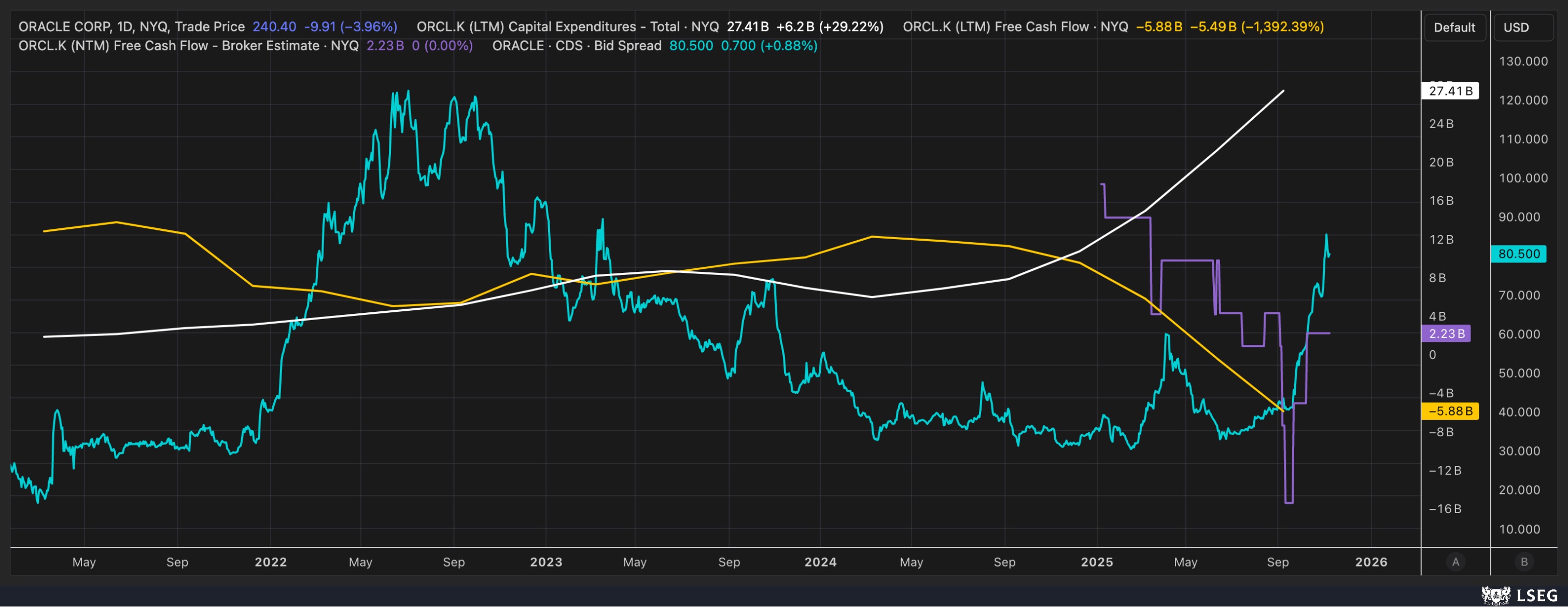The image size is (1568, 607).
Task: Click the 24B value on capex axis
Action: point(1441,123)
